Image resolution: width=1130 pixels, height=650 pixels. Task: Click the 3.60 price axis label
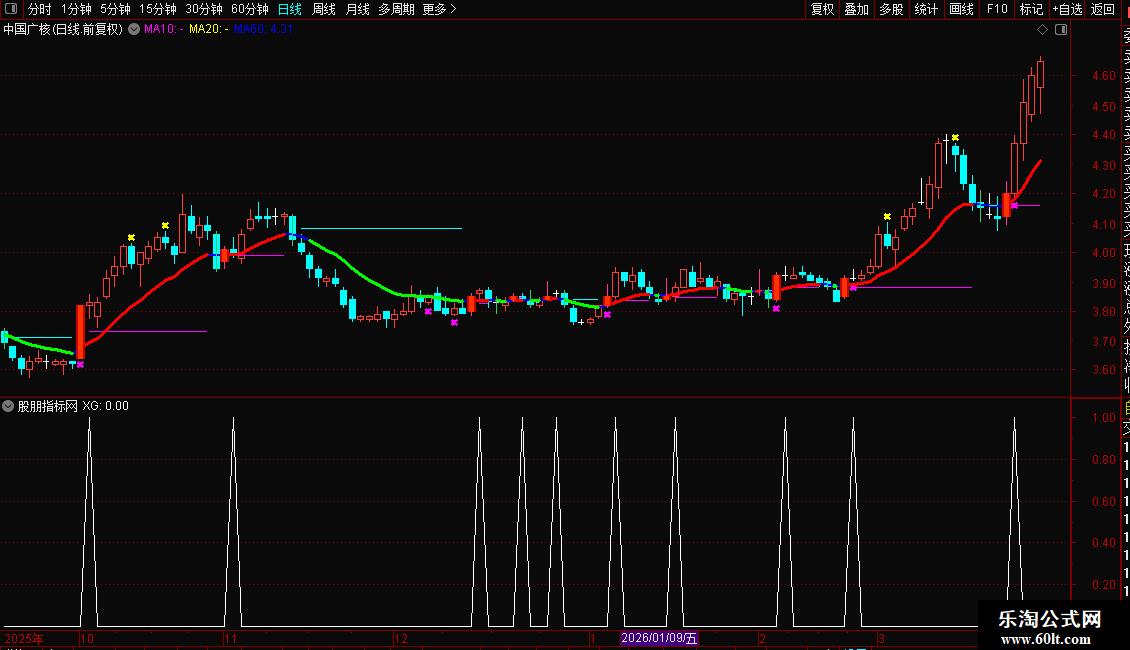(x=1103, y=370)
